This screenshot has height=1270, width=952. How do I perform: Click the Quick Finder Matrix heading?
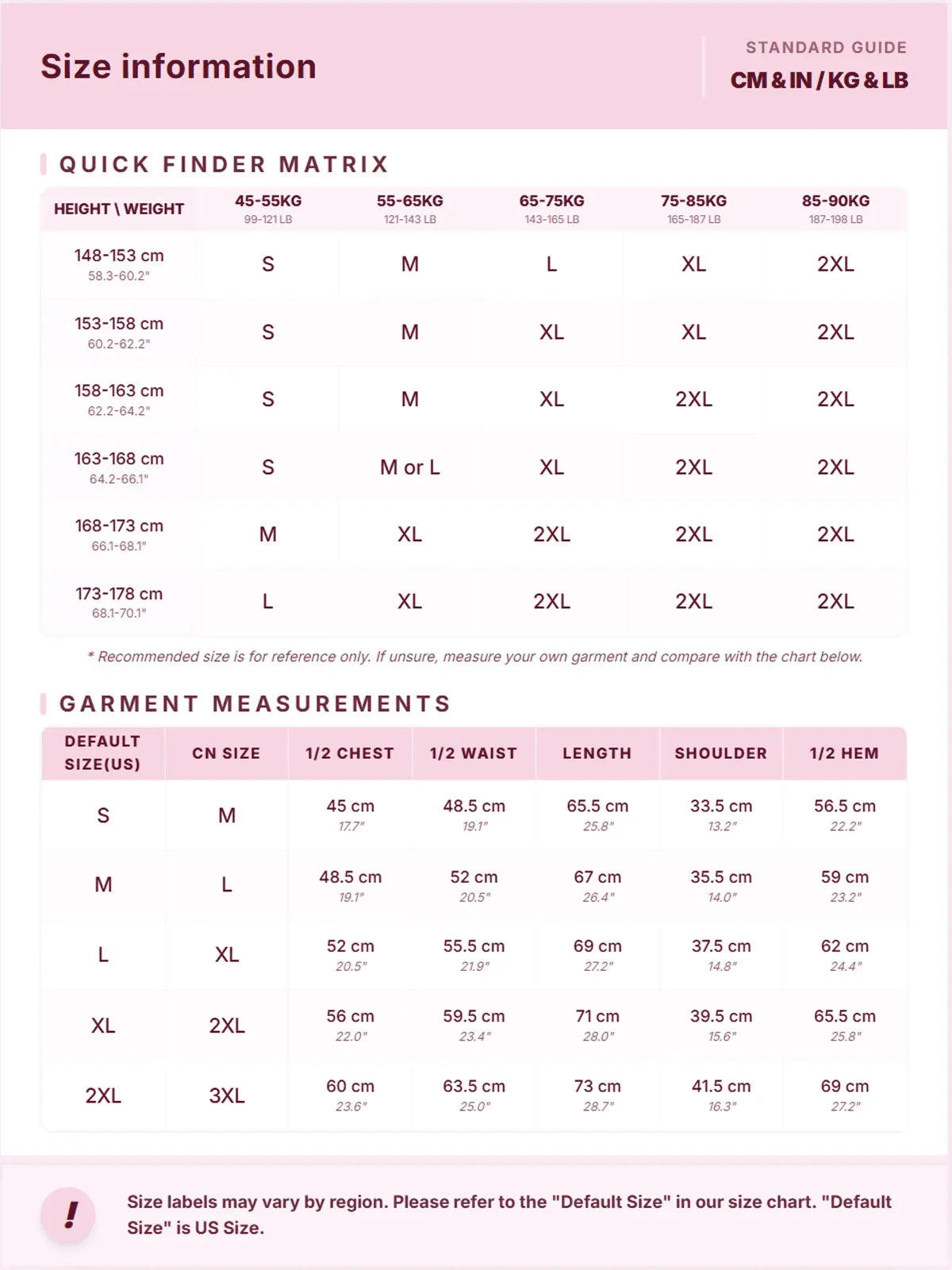coord(224,164)
